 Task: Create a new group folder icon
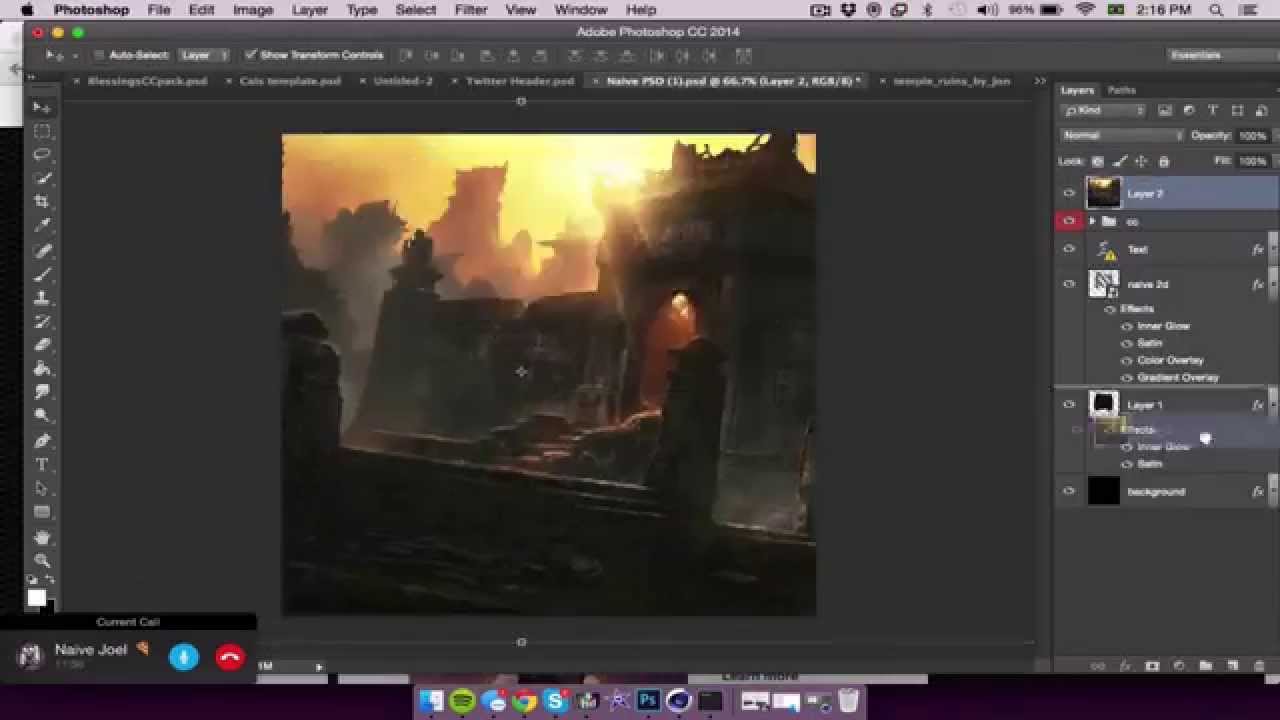pos(1205,666)
